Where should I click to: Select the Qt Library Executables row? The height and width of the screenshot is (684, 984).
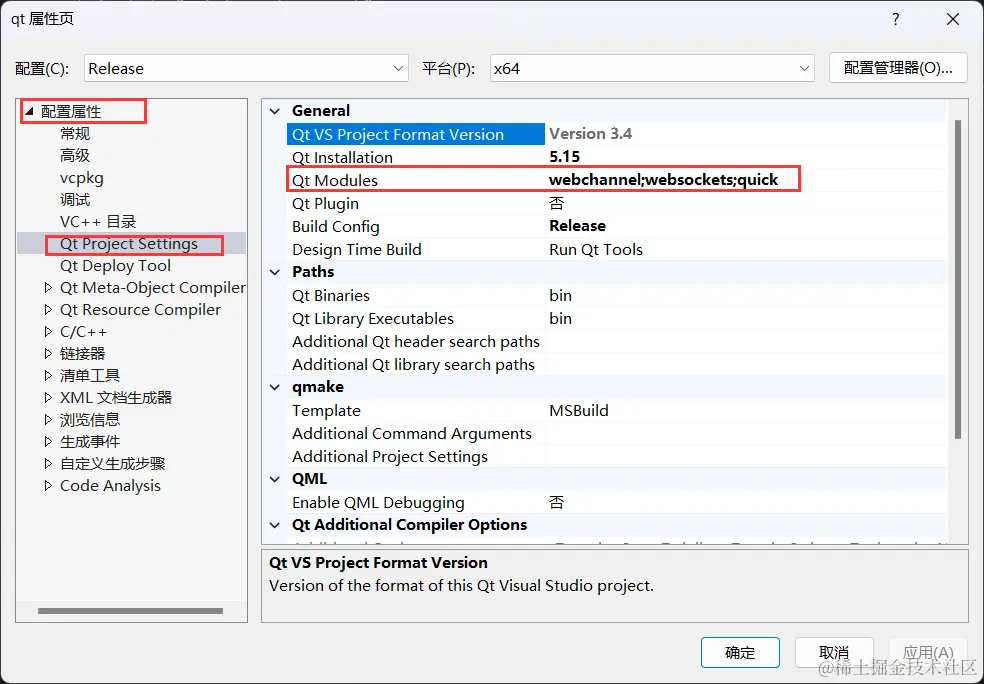(616, 318)
